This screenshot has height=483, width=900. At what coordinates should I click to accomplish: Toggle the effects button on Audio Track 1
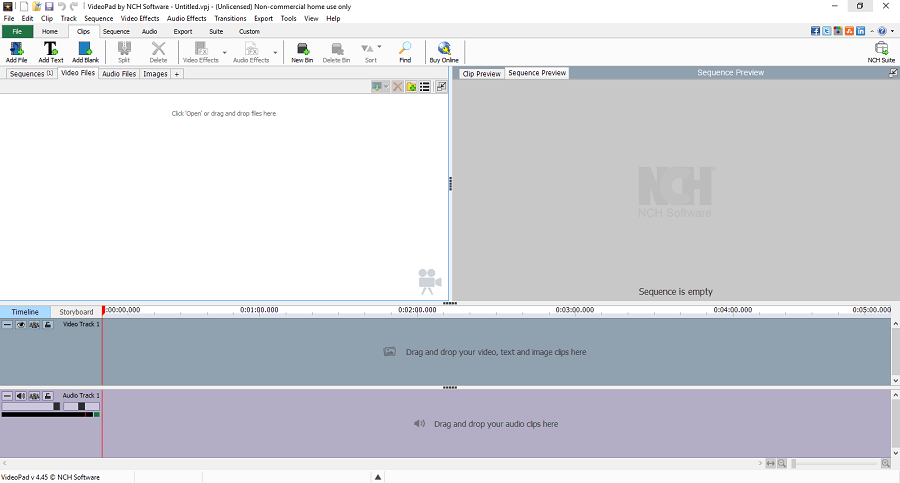tap(34, 396)
